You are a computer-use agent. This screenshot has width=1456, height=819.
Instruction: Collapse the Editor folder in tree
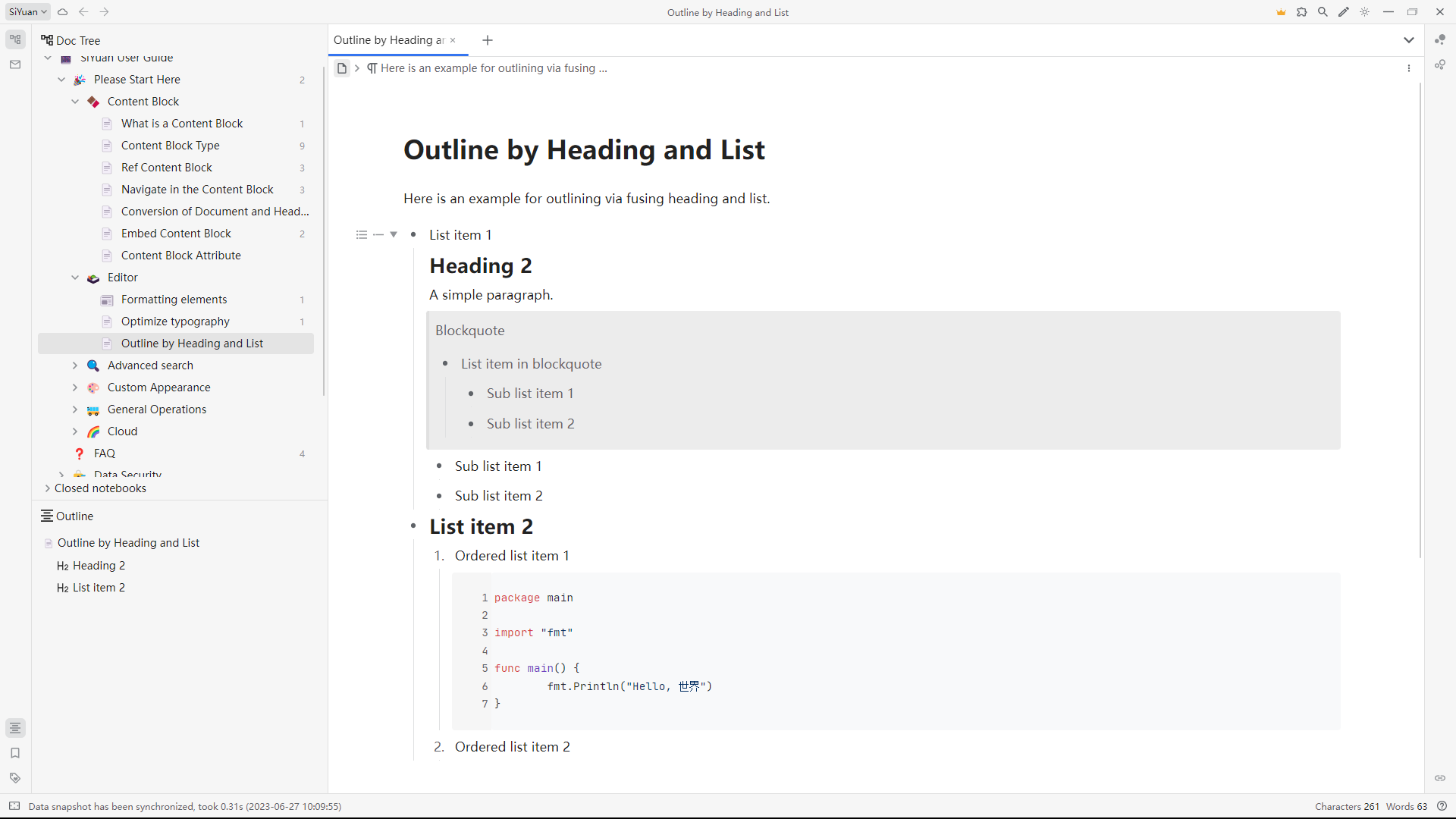point(75,278)
